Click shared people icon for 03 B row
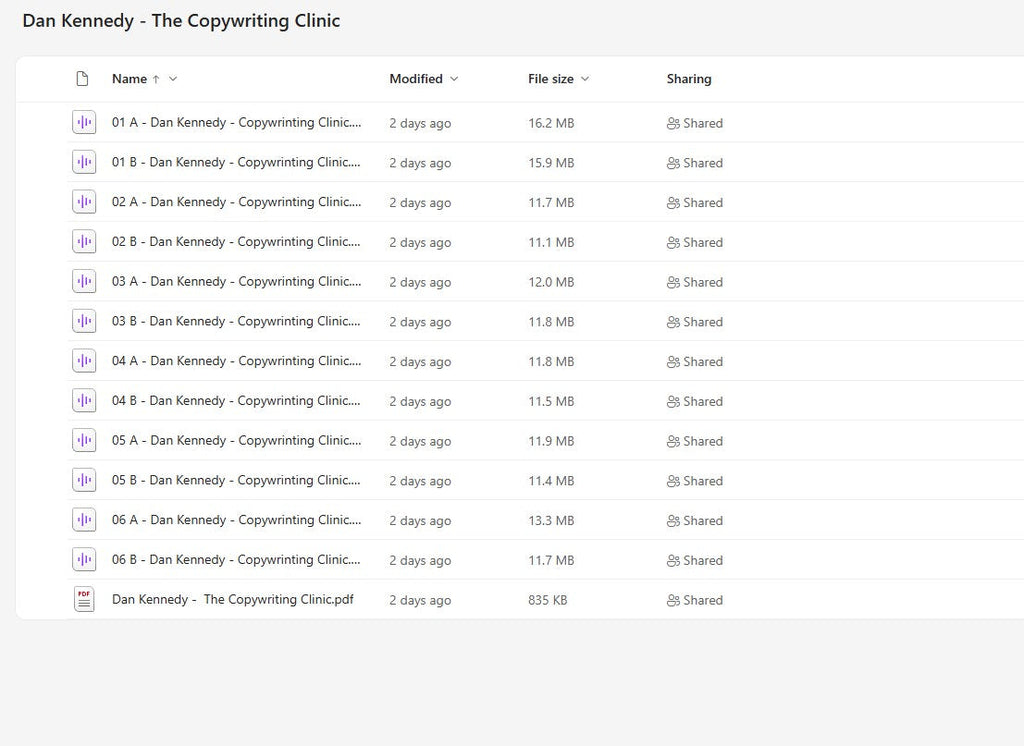 click(673, 322)
